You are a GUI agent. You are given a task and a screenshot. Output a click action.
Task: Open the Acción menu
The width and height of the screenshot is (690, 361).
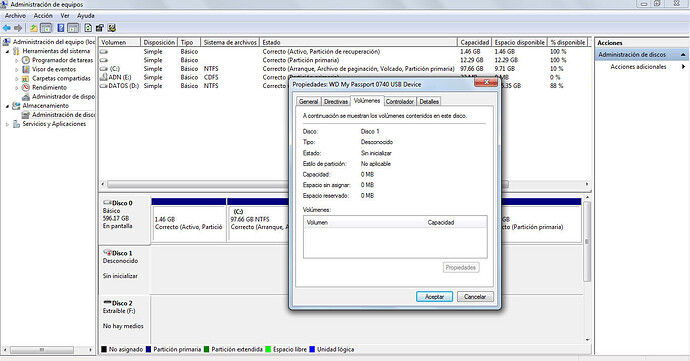[x=43, y=15]
